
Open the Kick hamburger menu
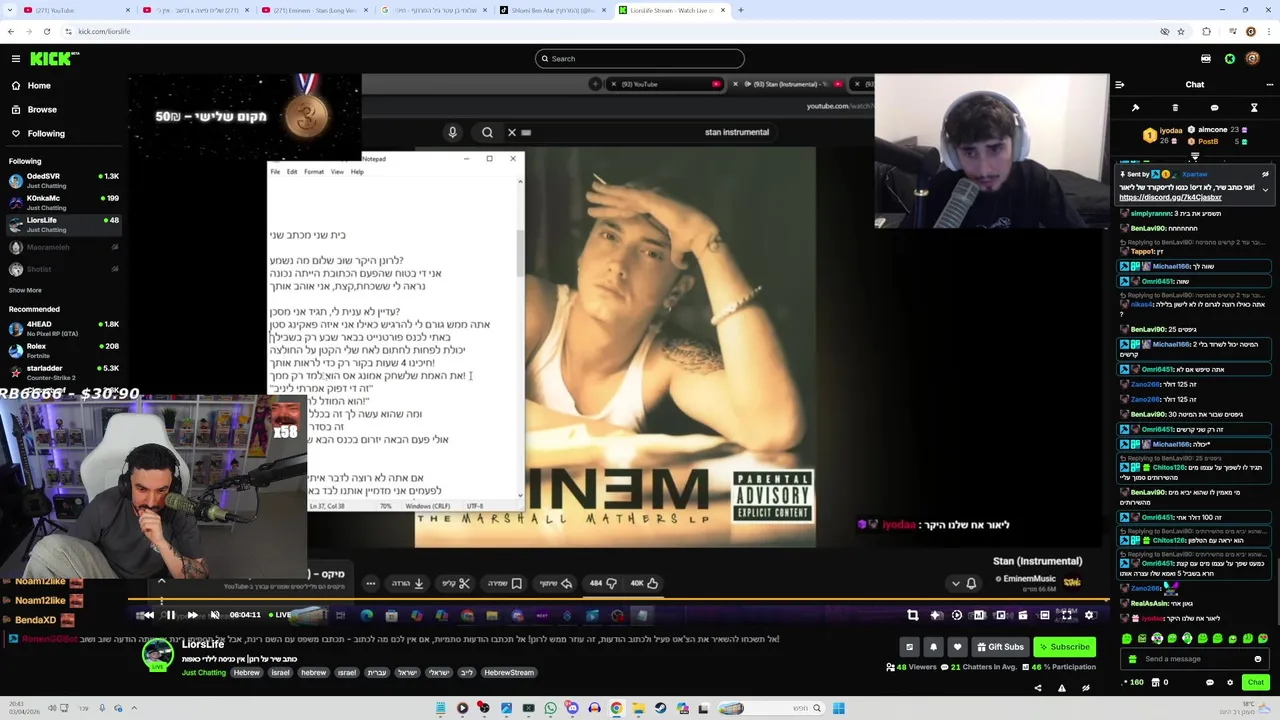click(16, 59)
